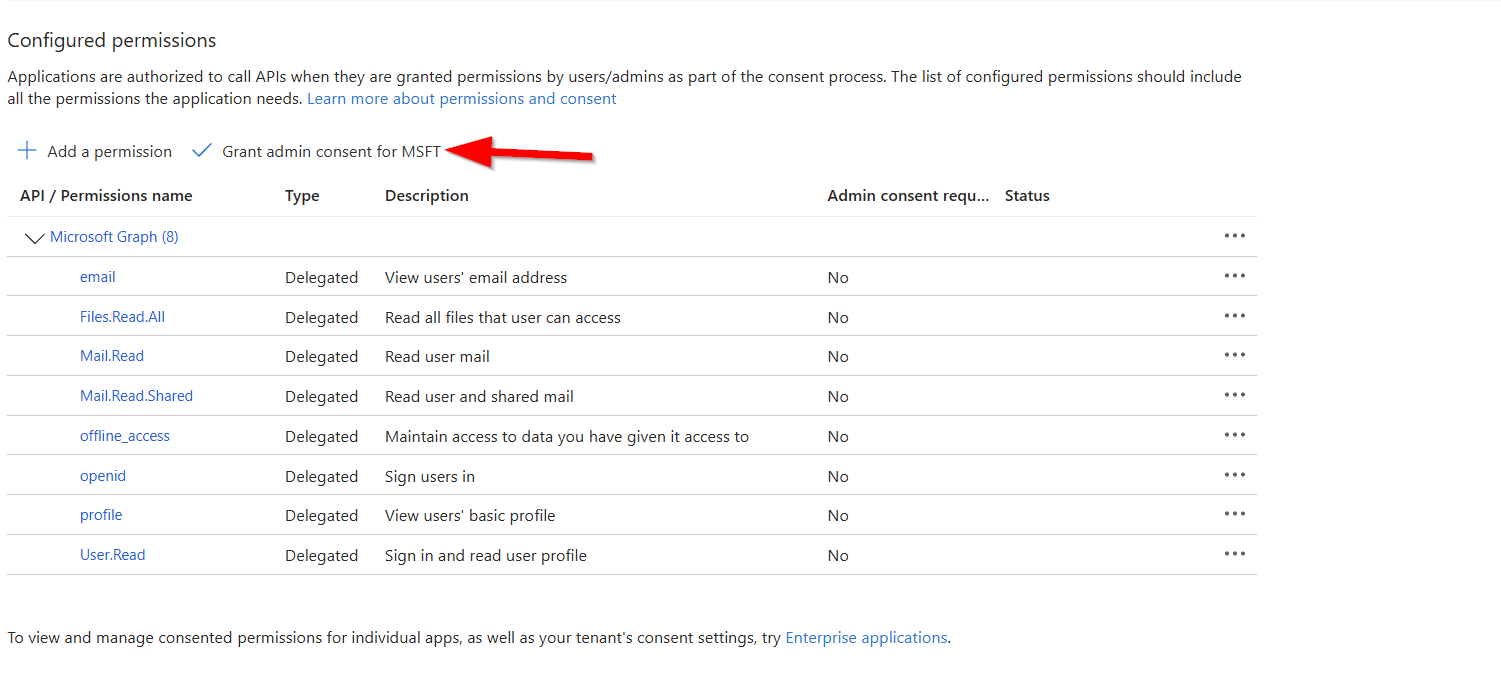The height and width of the screenshot is (678, 1501).
Task: Open the ellipsis menu for offline_access
Action: pyautogui.click(x=1235, y=435)
